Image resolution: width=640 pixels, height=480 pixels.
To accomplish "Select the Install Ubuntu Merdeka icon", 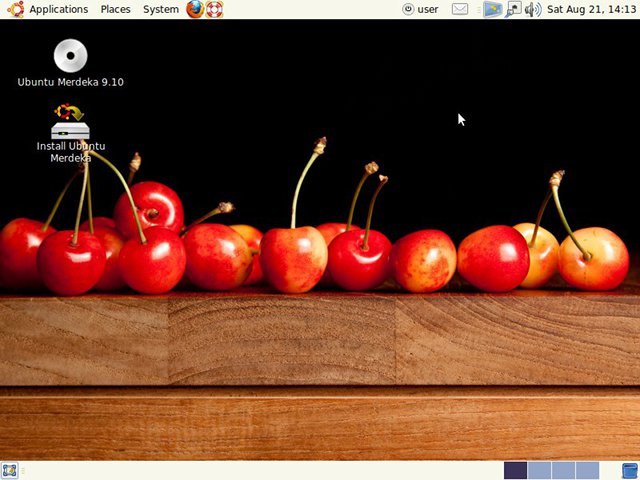I will 70,121.
